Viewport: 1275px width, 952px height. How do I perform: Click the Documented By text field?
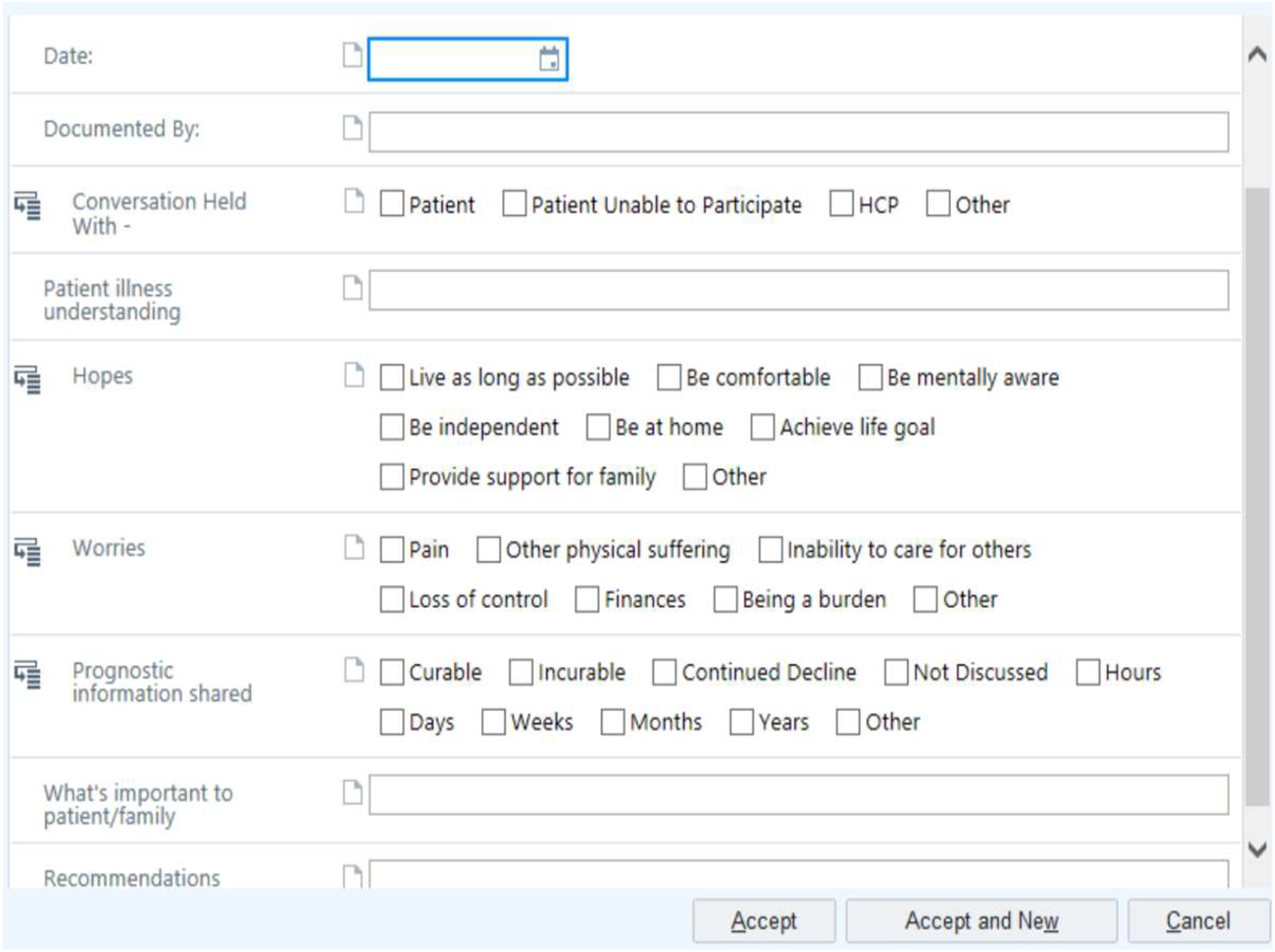[798, 132]
